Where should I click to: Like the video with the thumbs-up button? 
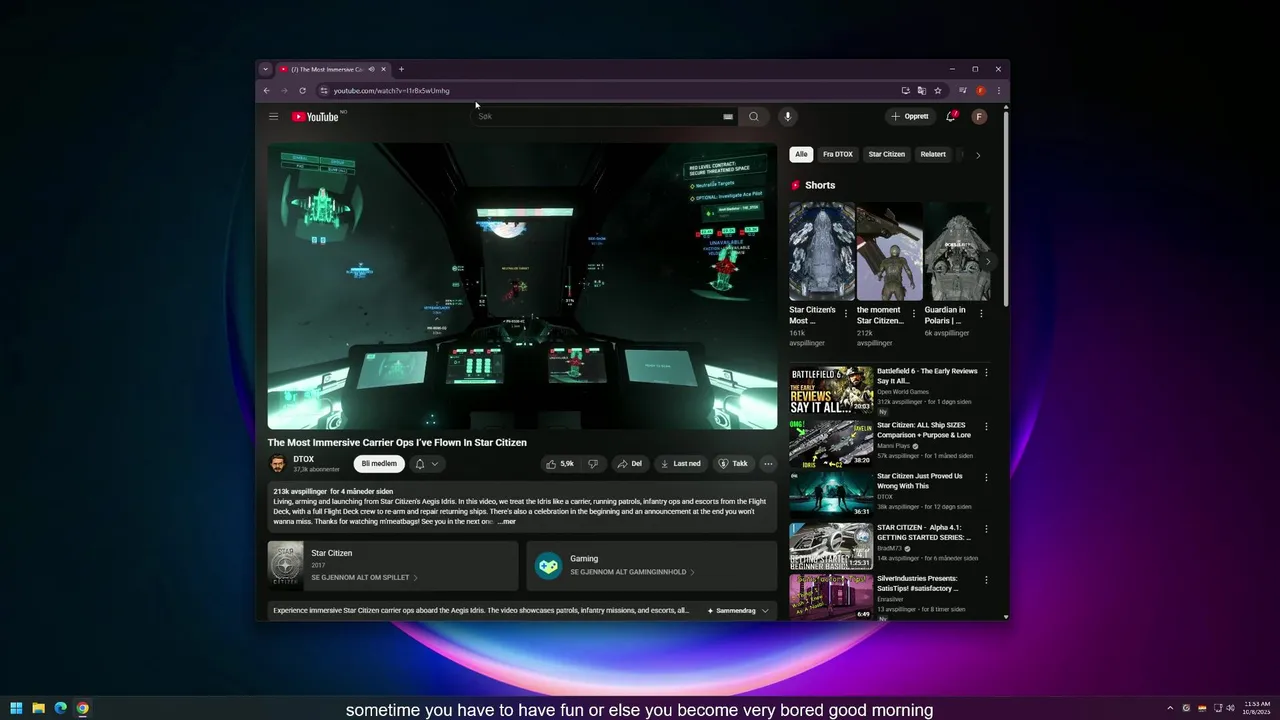[560, 464]
